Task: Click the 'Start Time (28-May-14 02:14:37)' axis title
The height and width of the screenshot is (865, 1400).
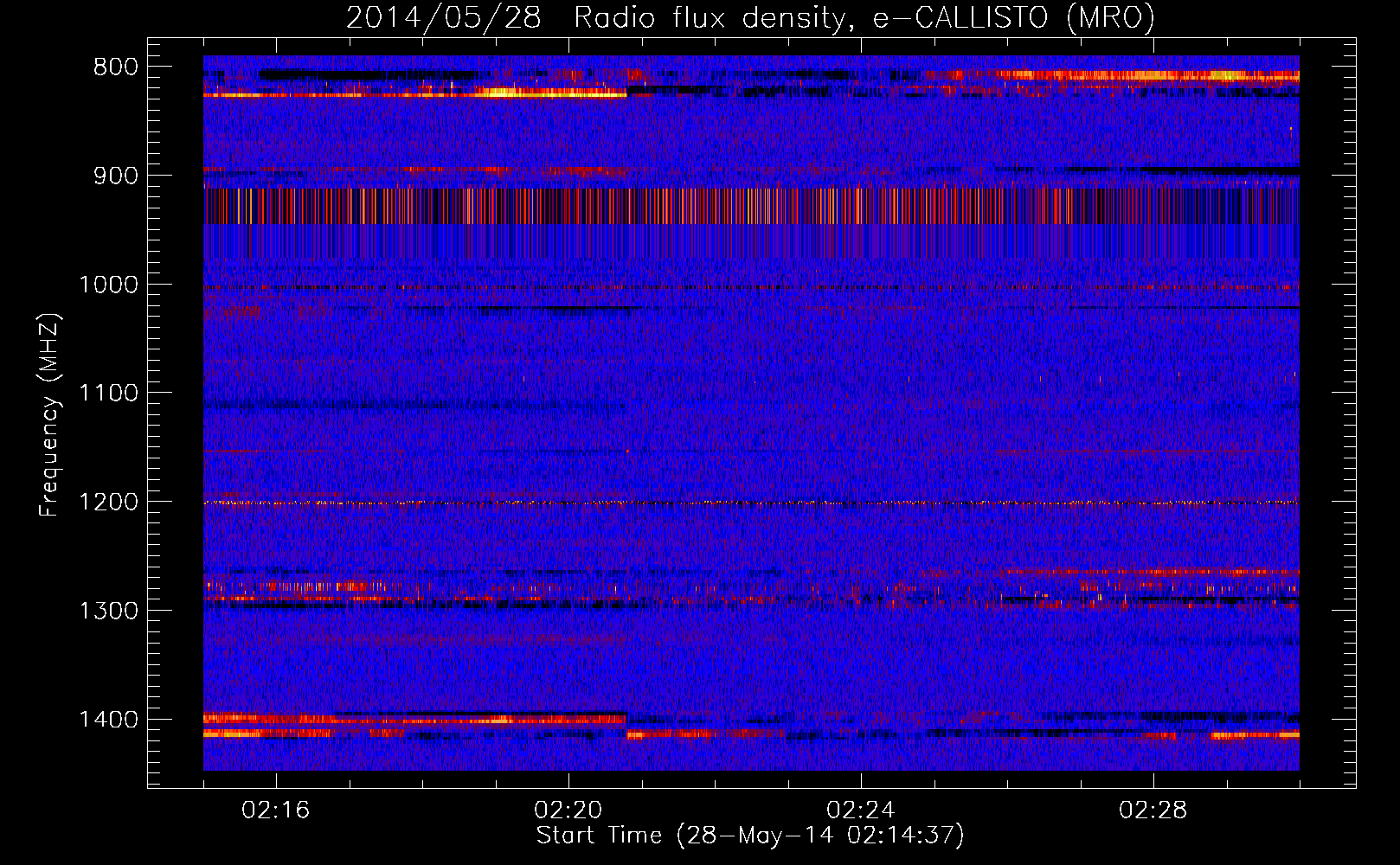Action: point(750,836)
